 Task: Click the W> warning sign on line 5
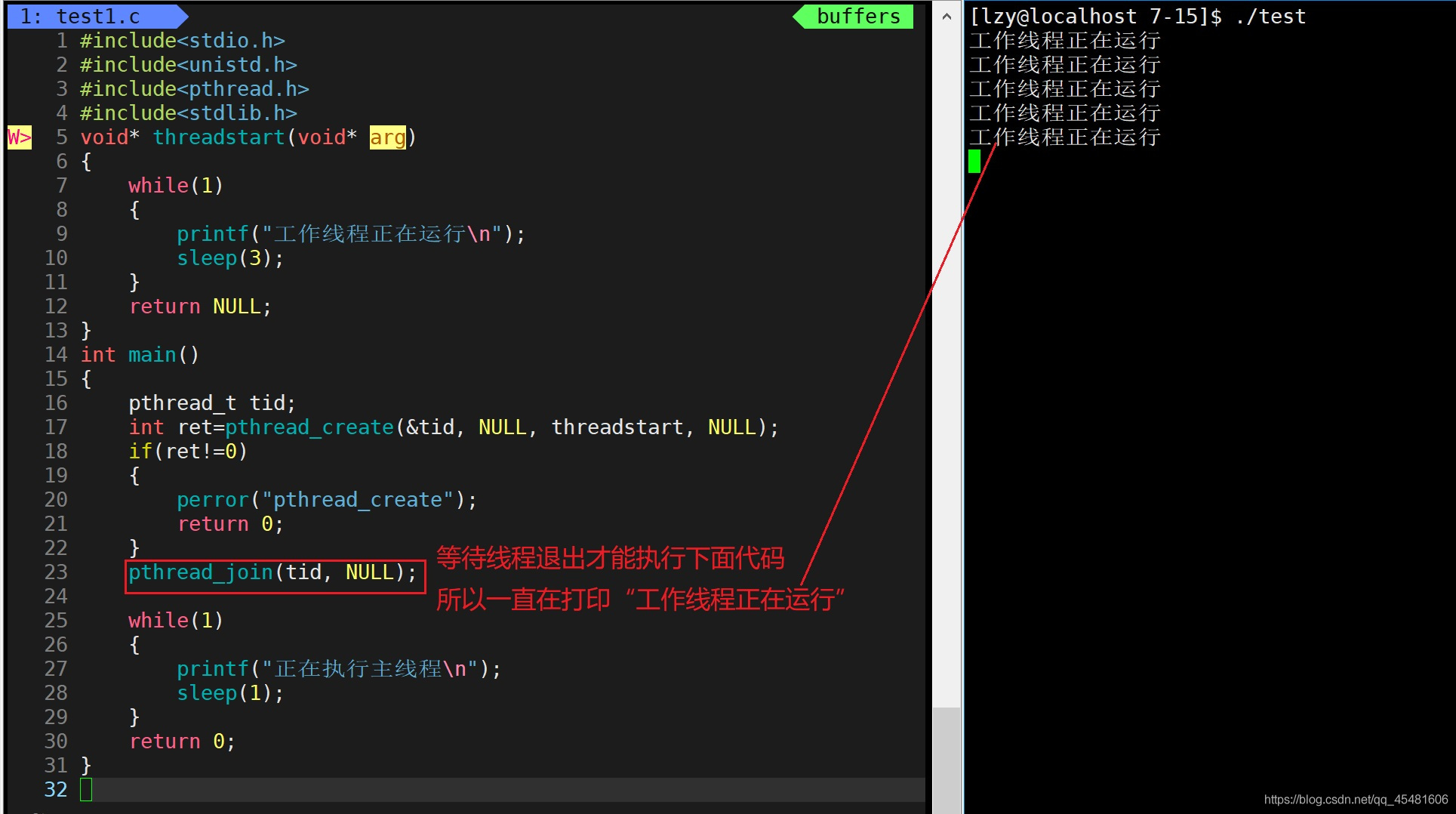tap(20, 137)
